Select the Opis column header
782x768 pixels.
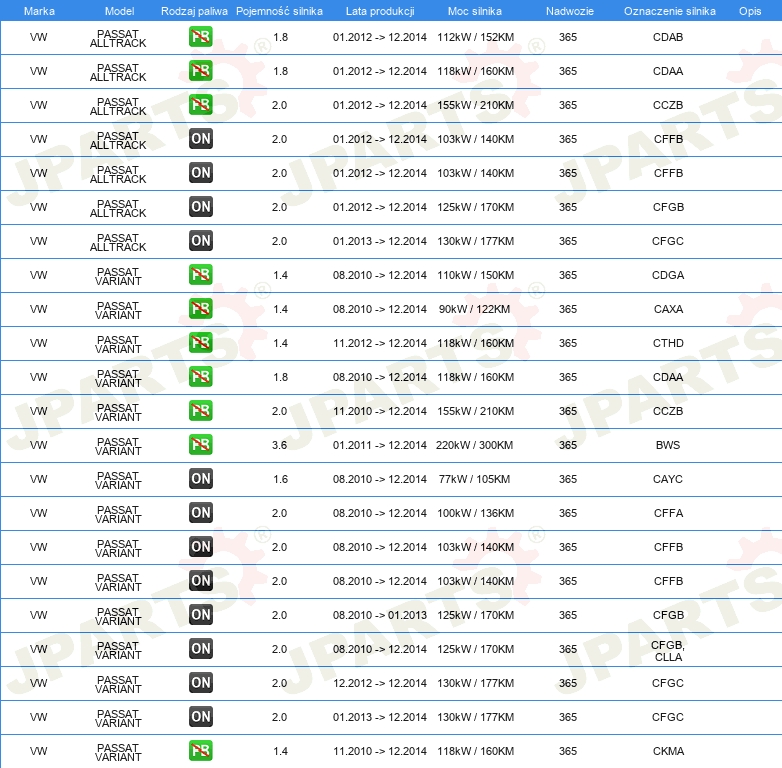coord(750,11)
